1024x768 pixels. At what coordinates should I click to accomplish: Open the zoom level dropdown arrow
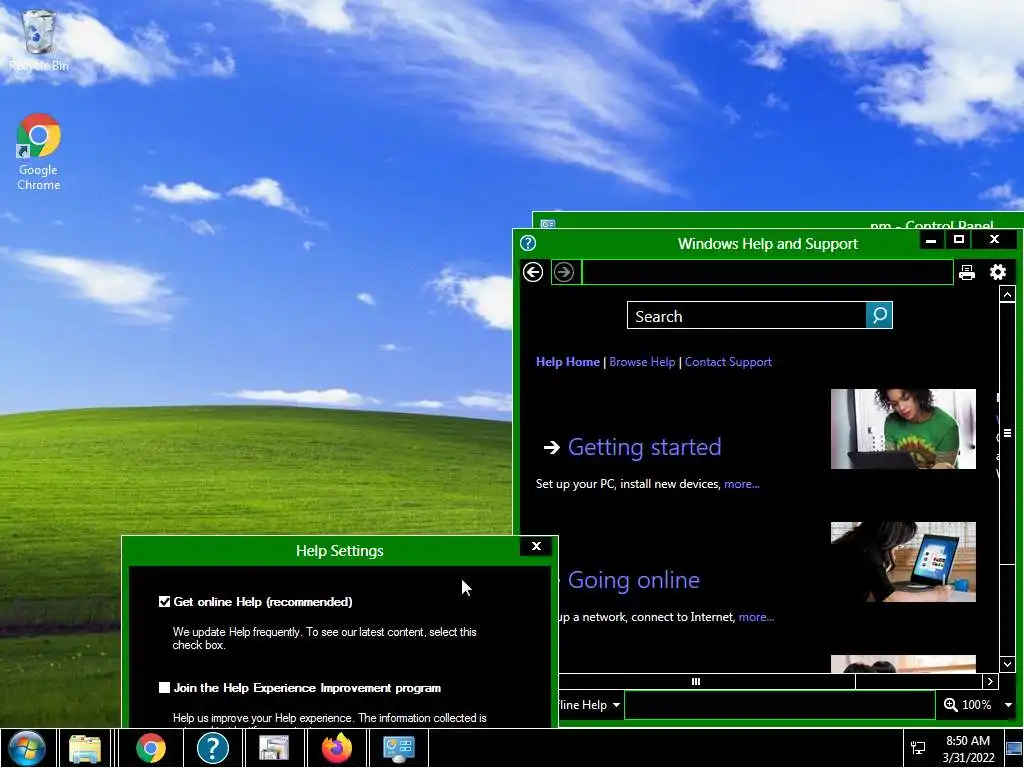tap(1008, 705)
